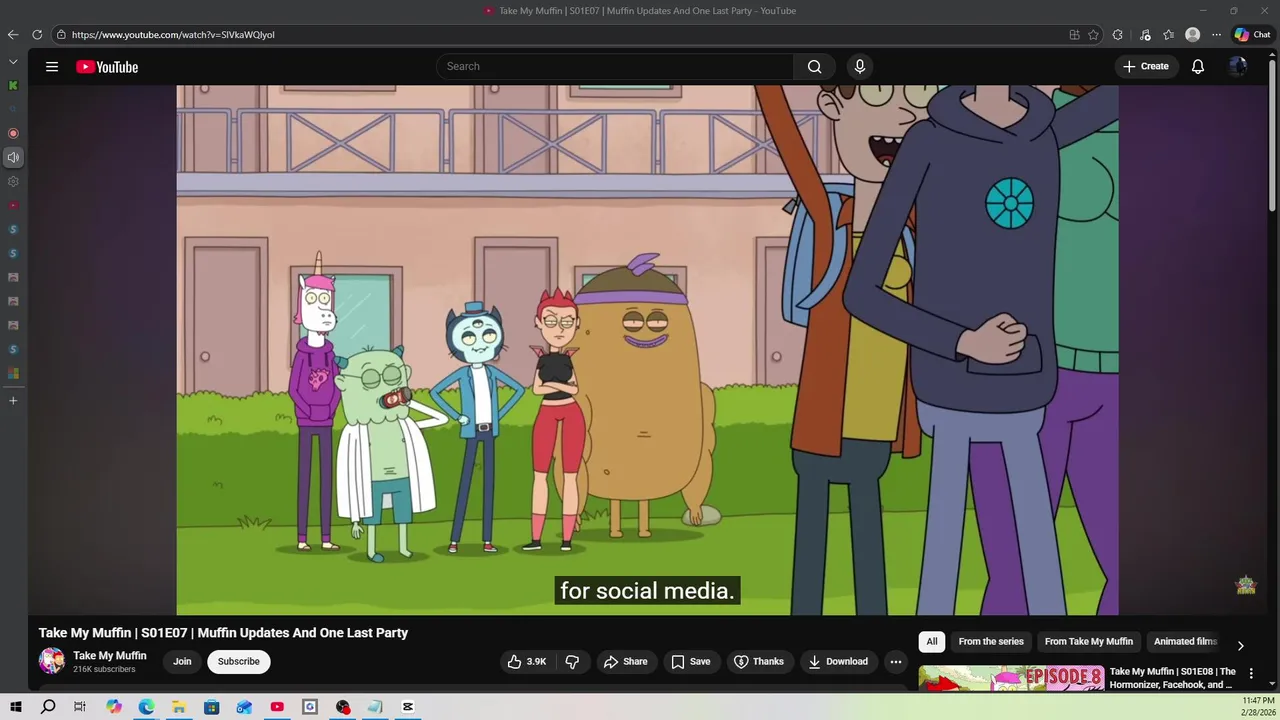Screen dimensions: 1280x720
Task: Pause video by clicking the player
Action: click(647, 350)
